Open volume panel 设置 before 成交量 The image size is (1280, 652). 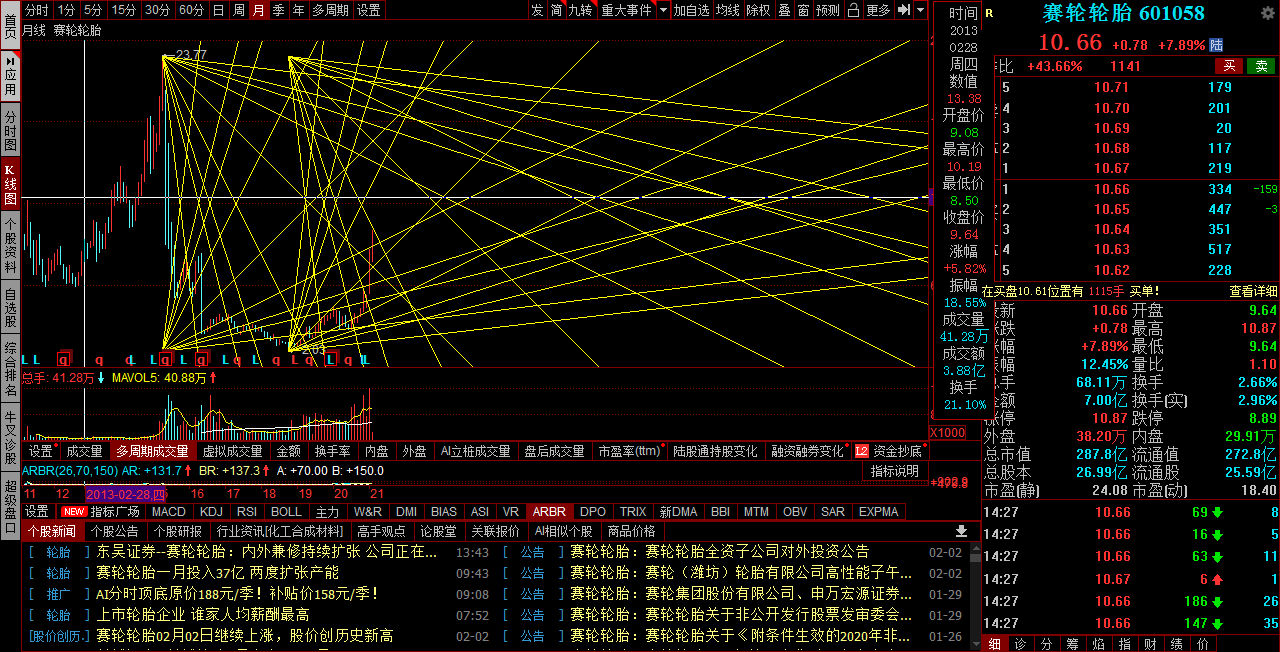click(40, 451)
